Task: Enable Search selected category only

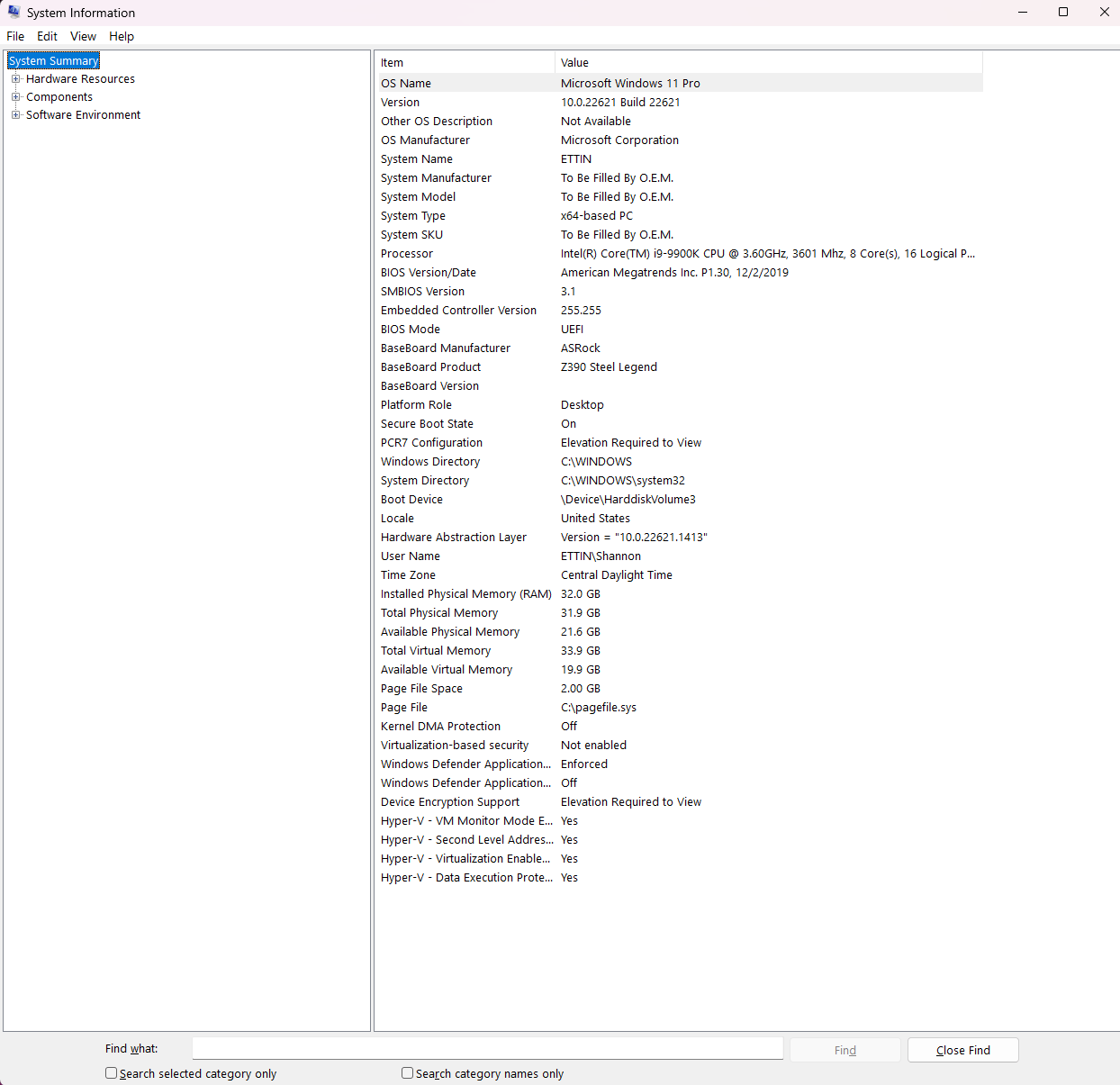Action: pyautogui.click(x=111, y=1072)
